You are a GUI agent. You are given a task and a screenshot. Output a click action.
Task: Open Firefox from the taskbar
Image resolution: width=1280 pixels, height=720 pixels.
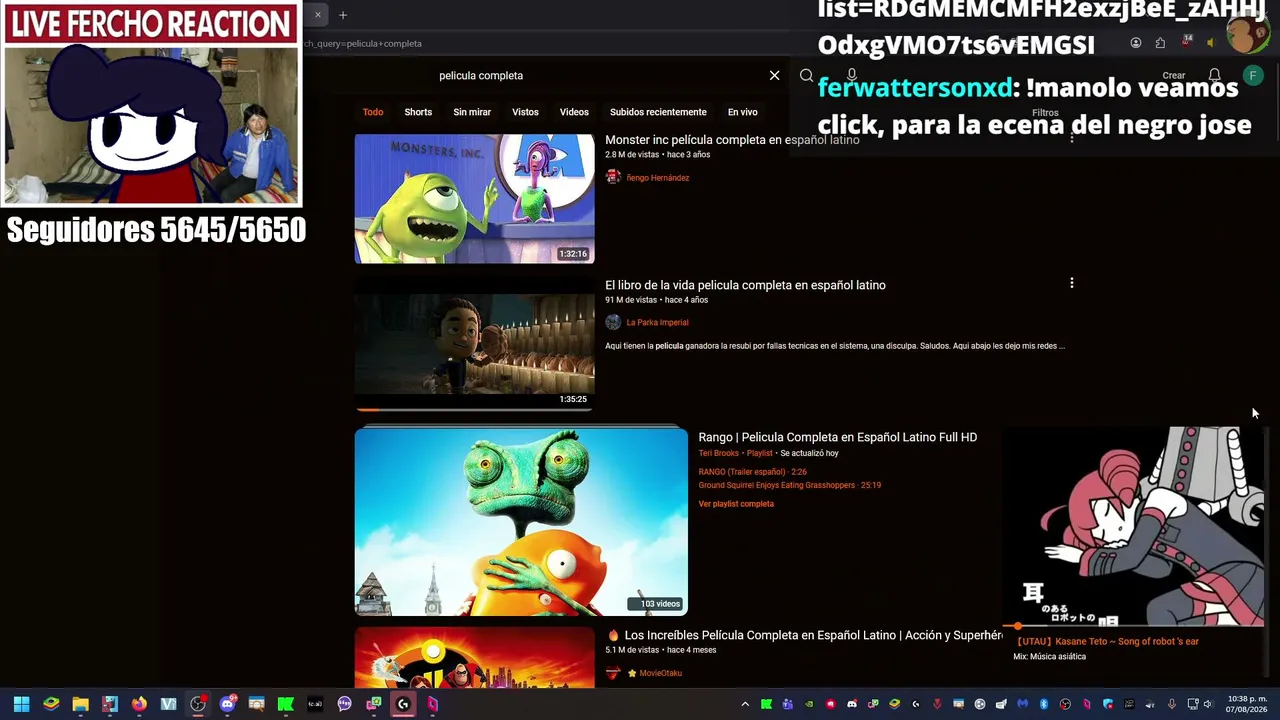pos(139,704)
